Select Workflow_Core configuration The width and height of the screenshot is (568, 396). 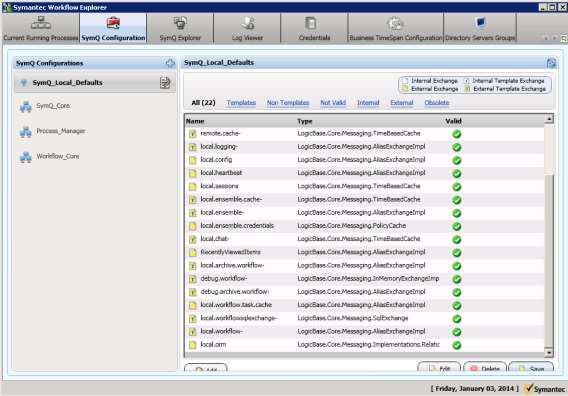58,157
